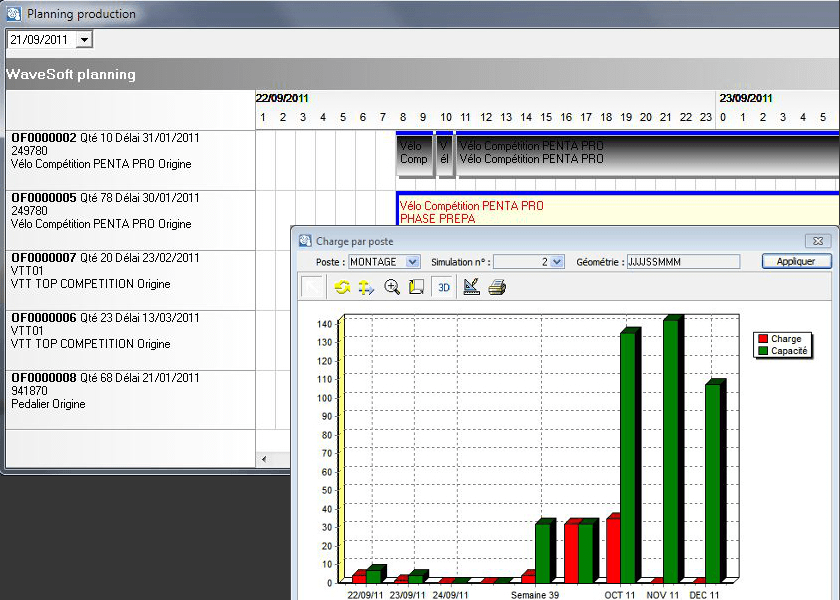Viewport: 840px width, 600px height.
Task: Open the Simulation n° dropdown
Action: tap(557, 262)
